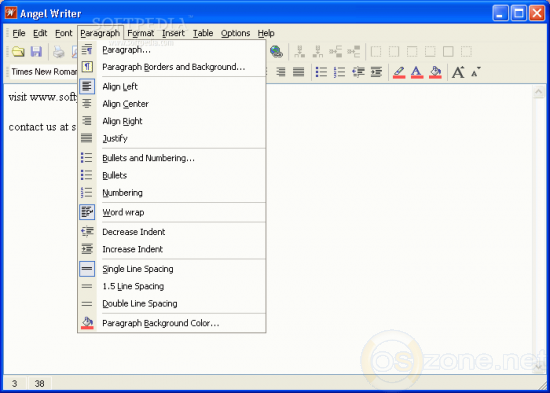Select Align Right menu entry
This screenshot has height=393, width=550.
pos(172,121)
